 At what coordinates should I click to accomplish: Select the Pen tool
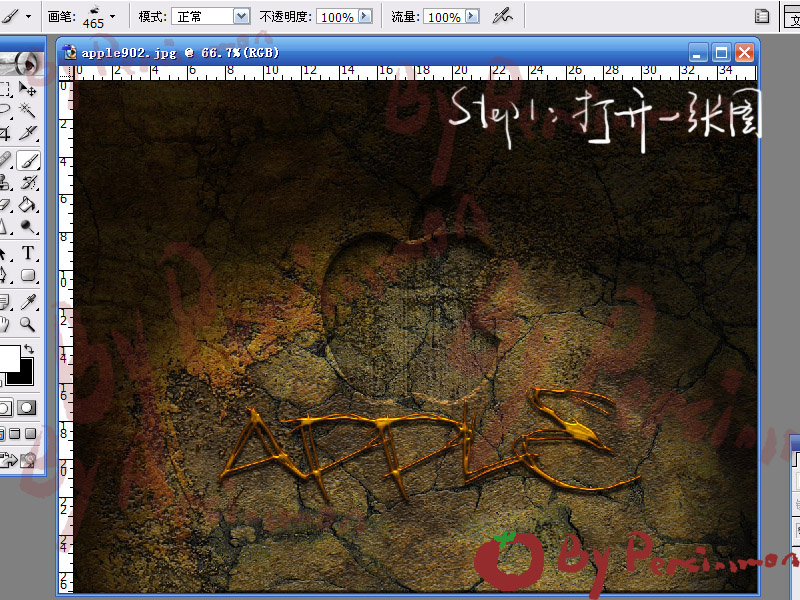[x=4, y=276]
